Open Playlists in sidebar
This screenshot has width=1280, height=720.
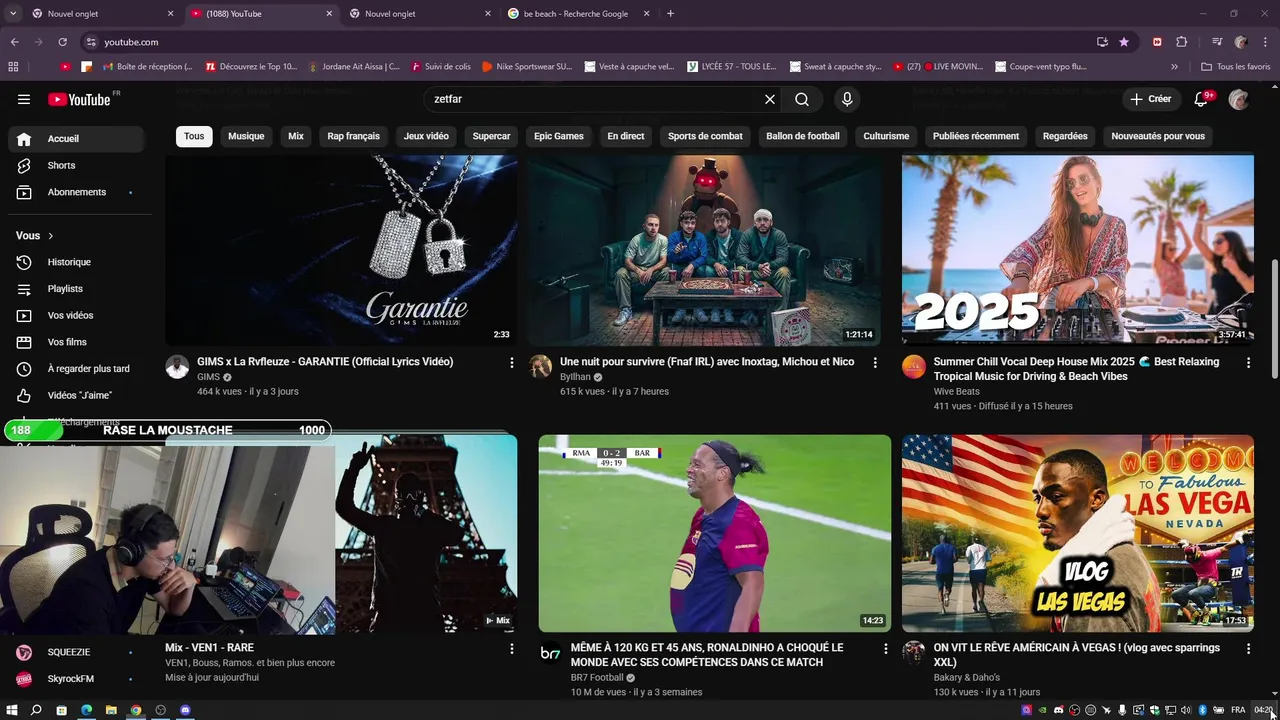76,289
